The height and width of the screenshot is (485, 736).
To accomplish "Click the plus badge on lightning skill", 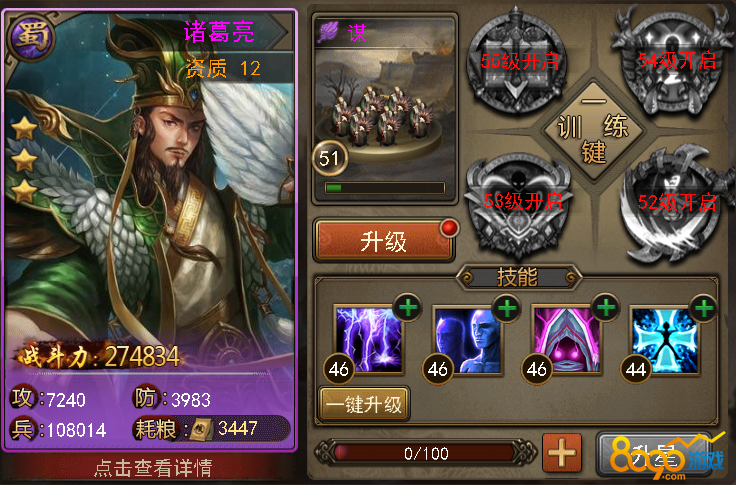I will tap(408, 308).
